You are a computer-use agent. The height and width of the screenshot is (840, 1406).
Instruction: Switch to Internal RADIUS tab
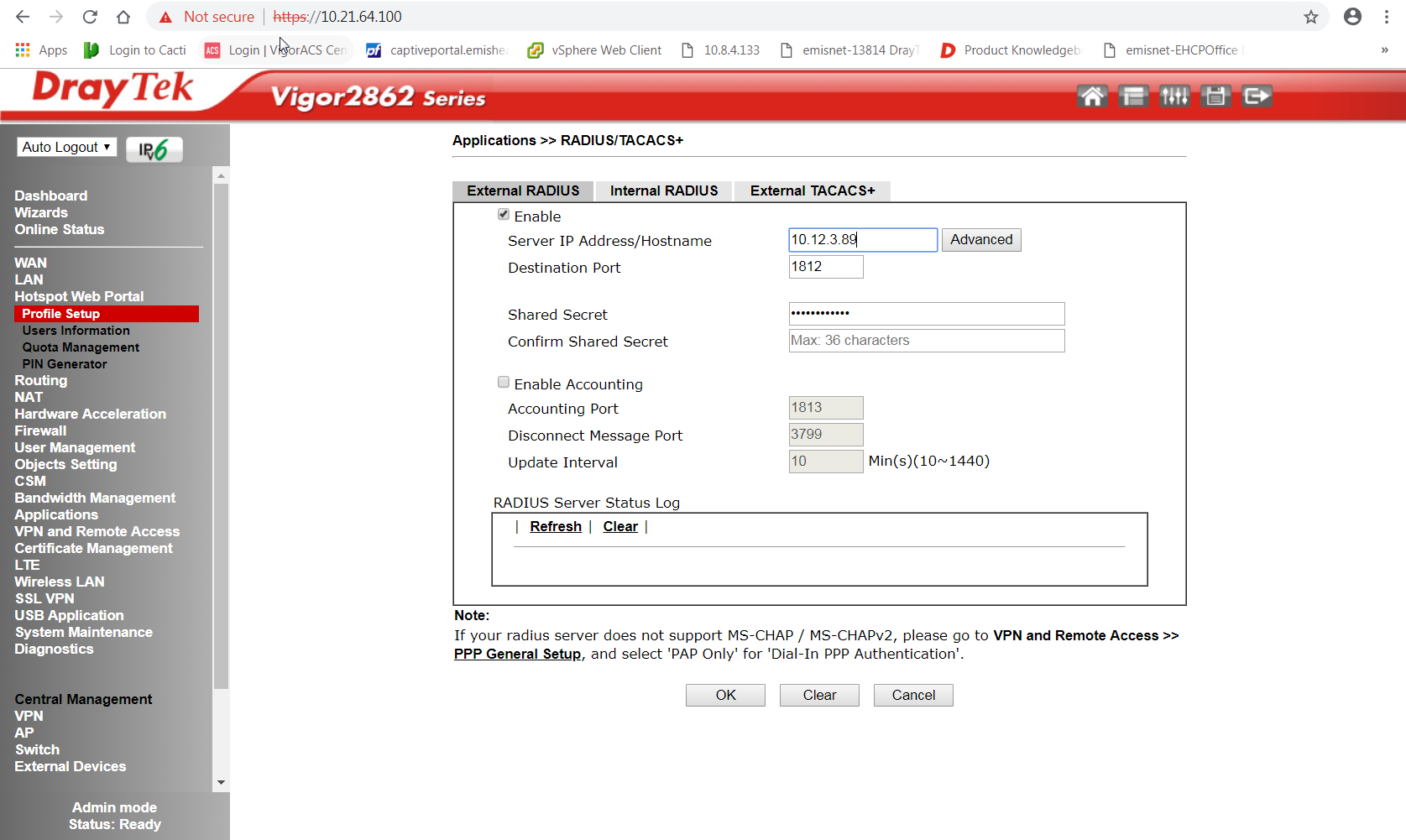[x=664, y=191]
